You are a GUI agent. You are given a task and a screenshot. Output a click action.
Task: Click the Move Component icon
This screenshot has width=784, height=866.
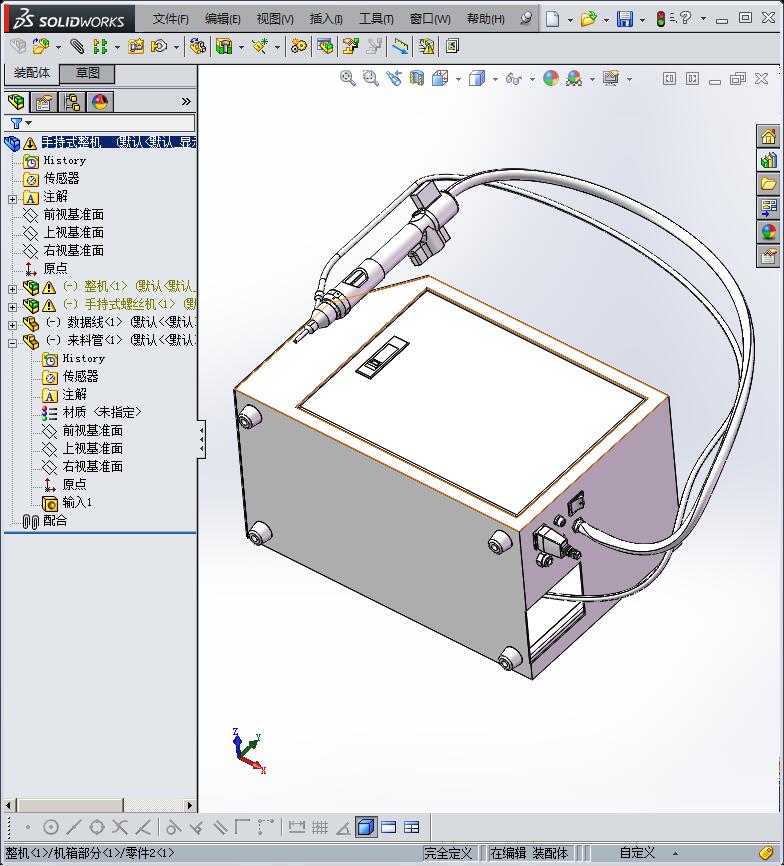pyautogui.click(x=160, y=46)
